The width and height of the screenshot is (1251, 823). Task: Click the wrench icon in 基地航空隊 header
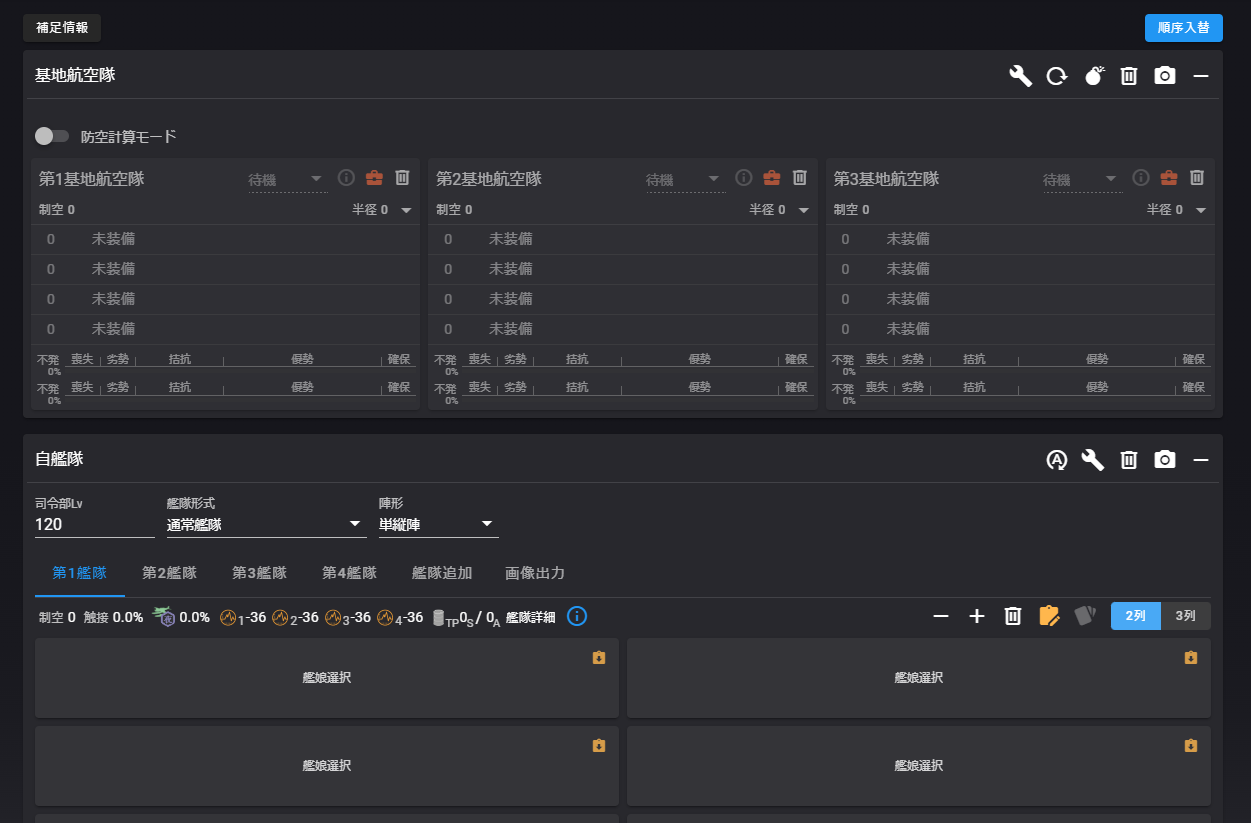click(x=1020, y=76)
